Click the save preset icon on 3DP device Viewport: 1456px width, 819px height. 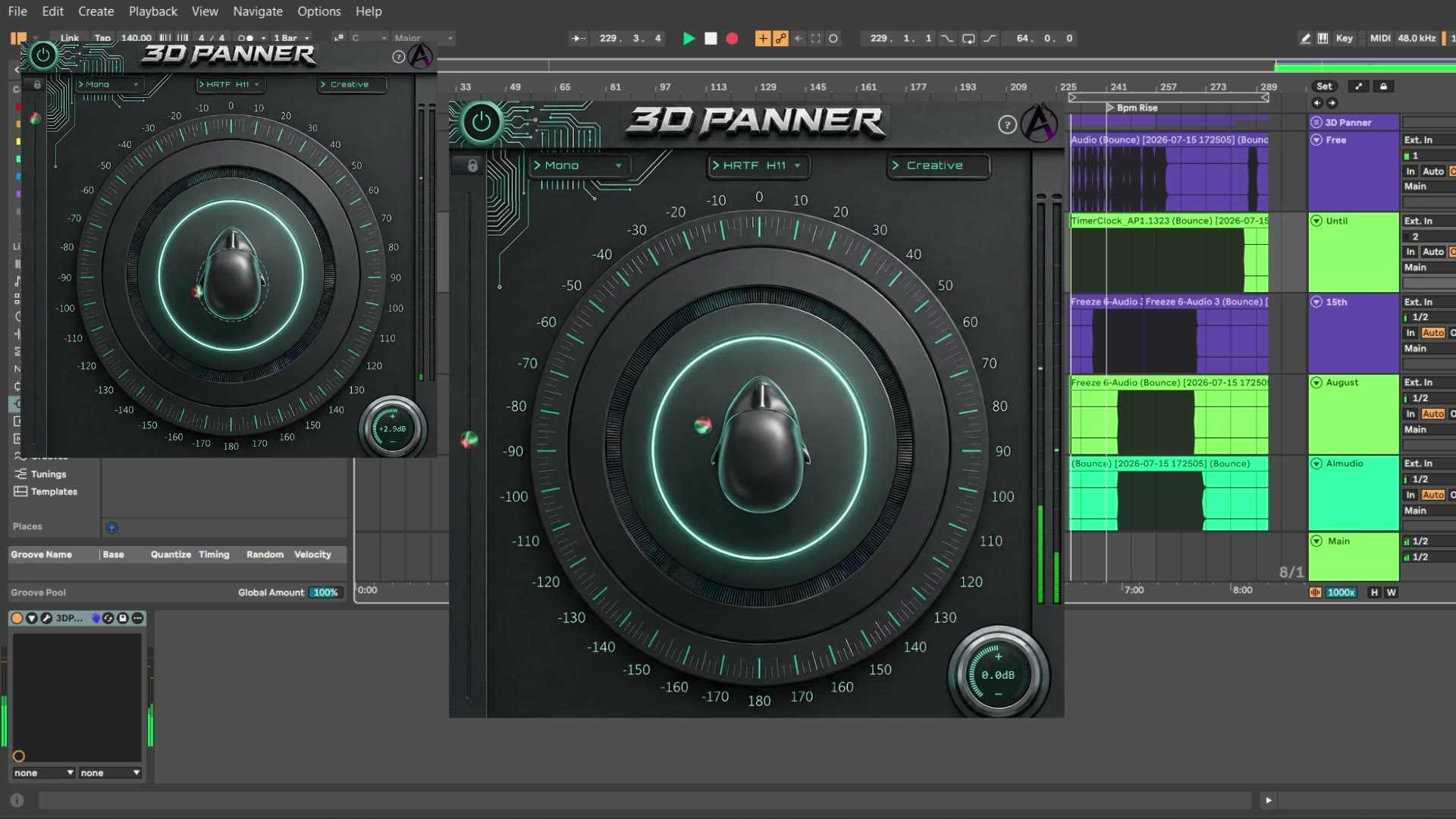coord(123,618)
